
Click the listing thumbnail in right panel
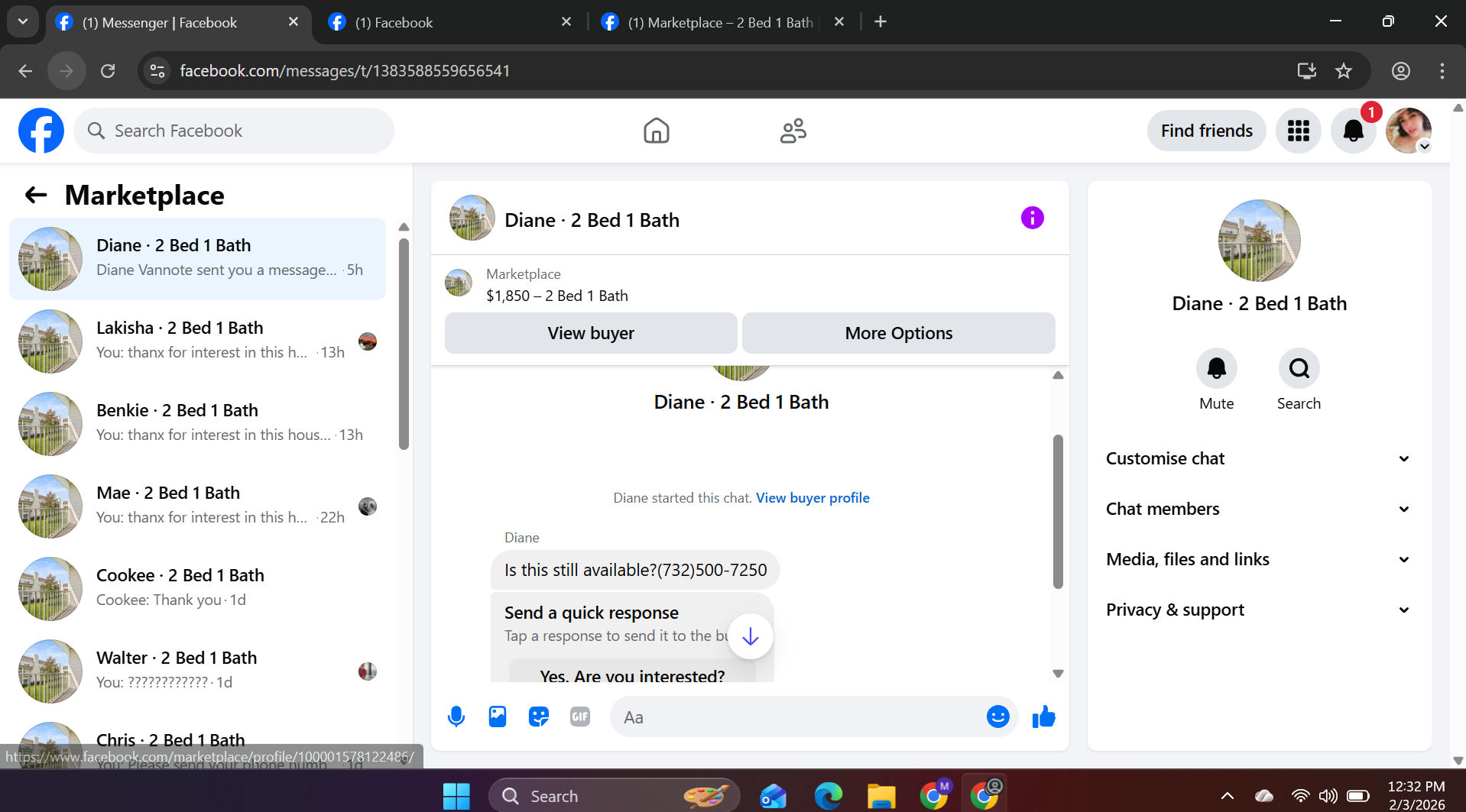[x=1259, y=241]
